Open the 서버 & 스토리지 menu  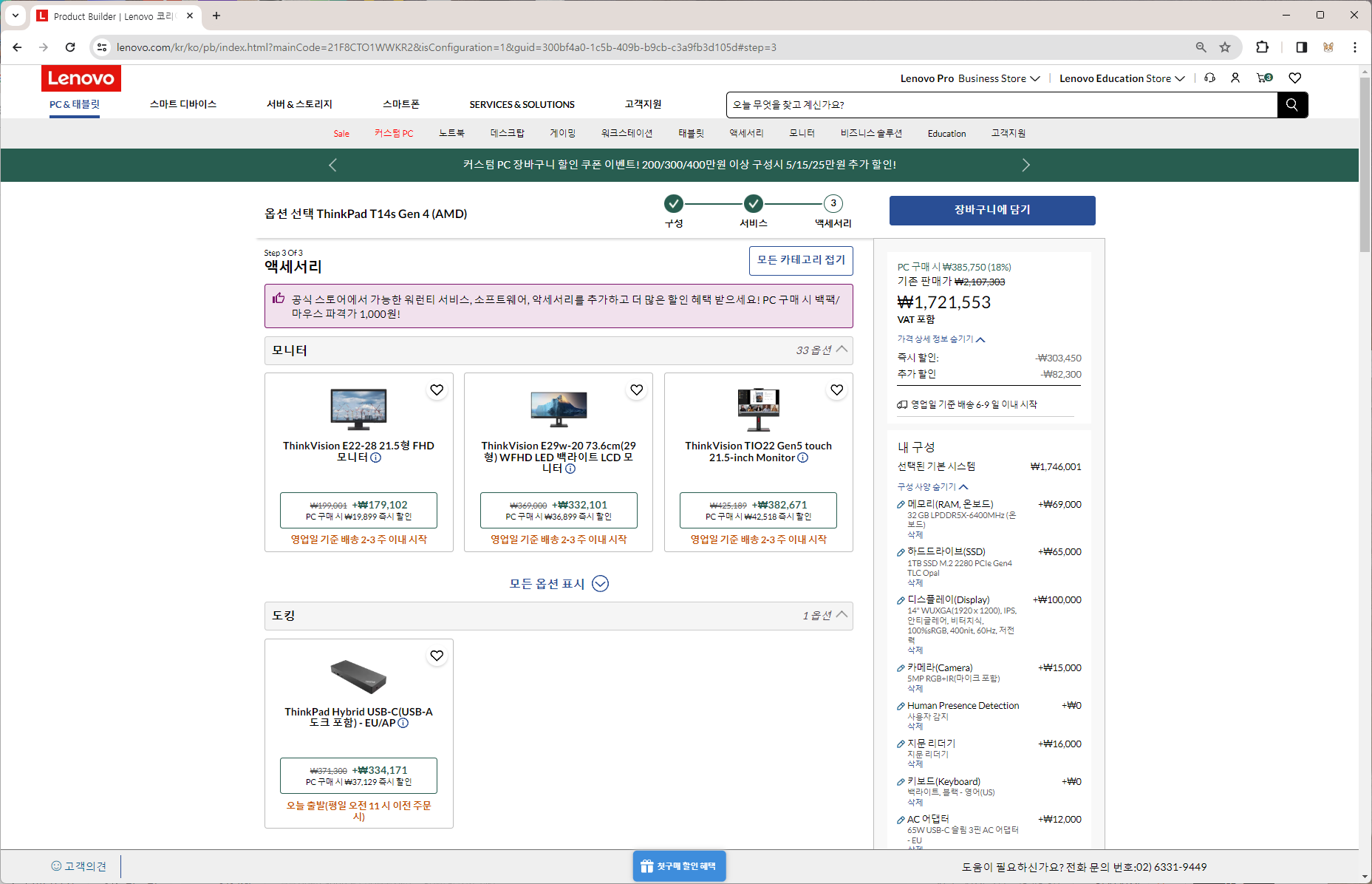[x=299, y=104]
